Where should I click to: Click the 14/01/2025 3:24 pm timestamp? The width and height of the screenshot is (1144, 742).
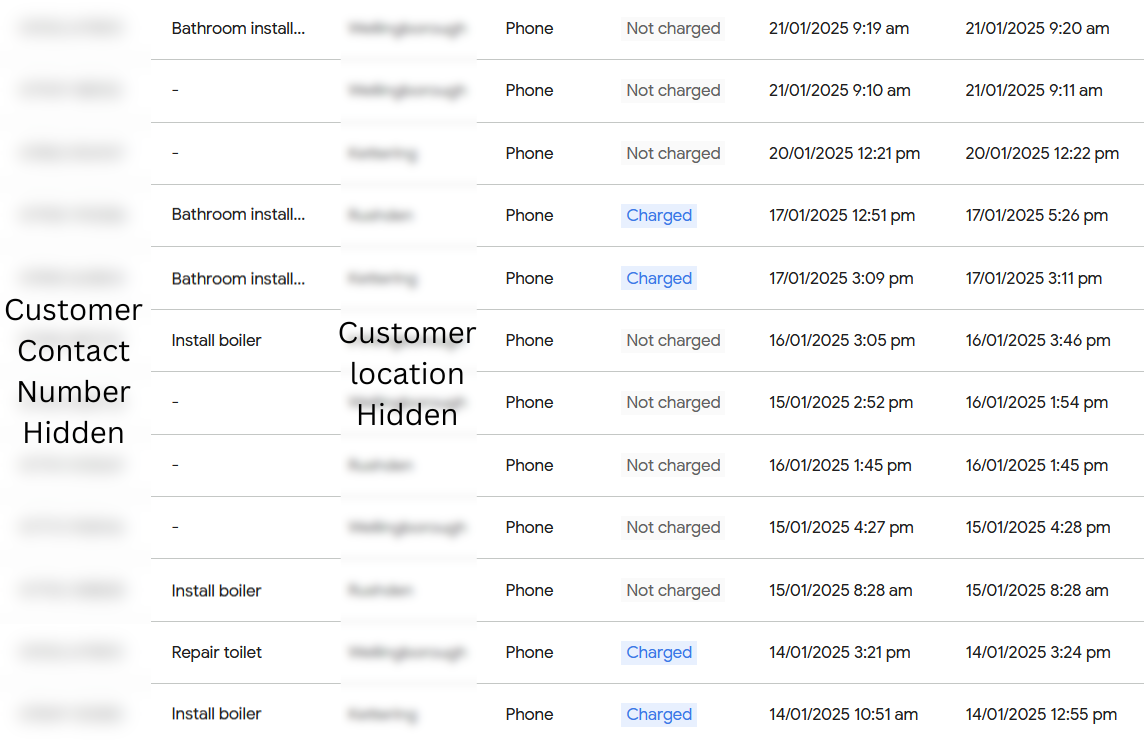1037,652
